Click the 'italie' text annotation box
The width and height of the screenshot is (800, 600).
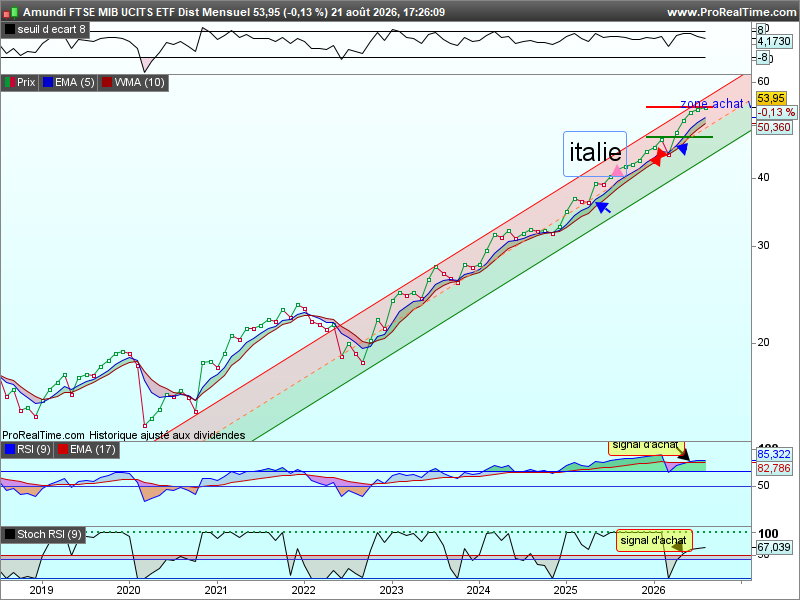(595, 154)
